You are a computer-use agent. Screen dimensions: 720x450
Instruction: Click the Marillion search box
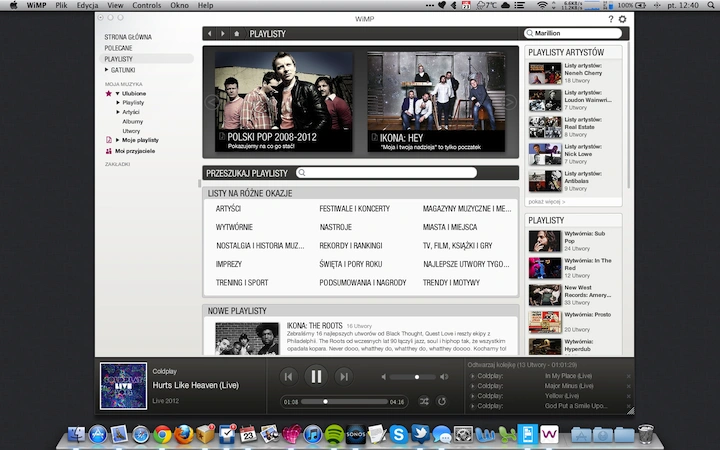tap(573, 33)
